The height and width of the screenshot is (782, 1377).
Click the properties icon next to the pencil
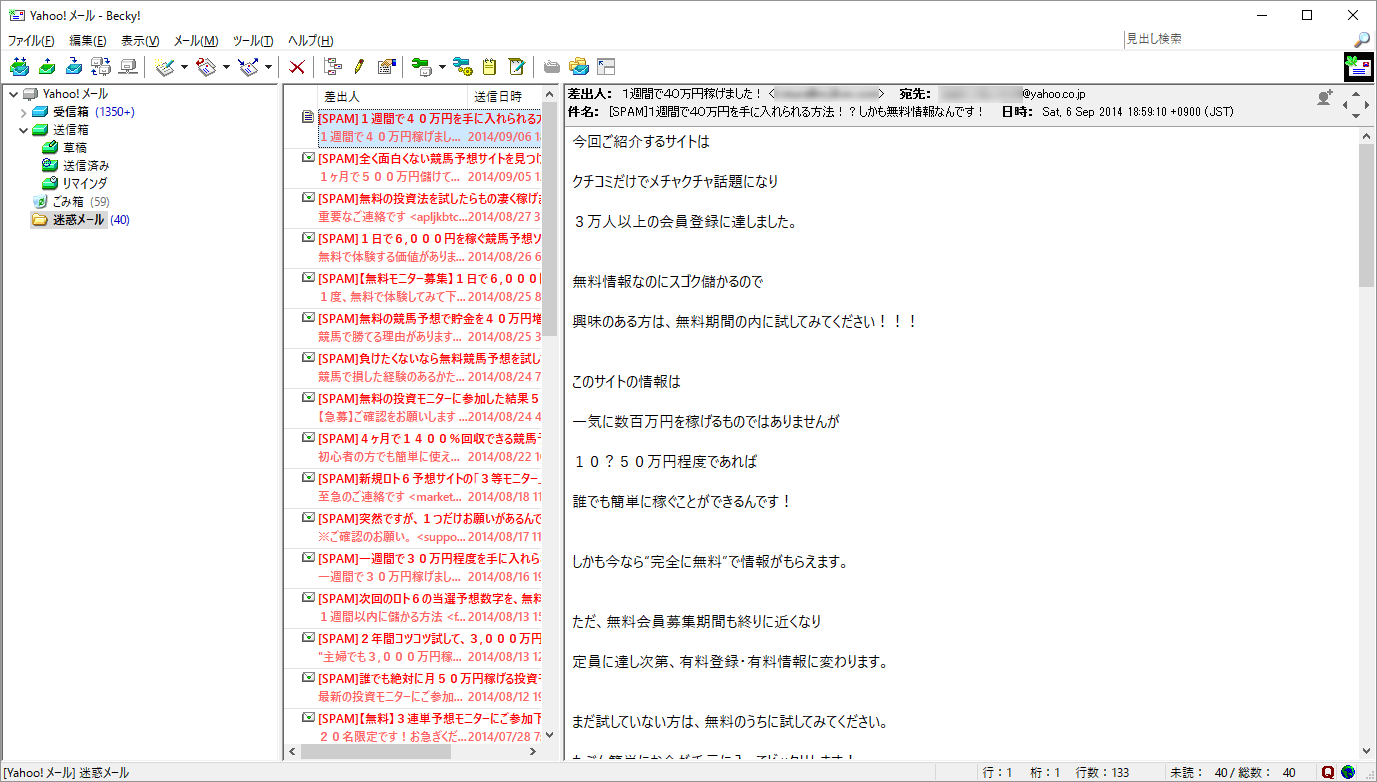[386, 67]
